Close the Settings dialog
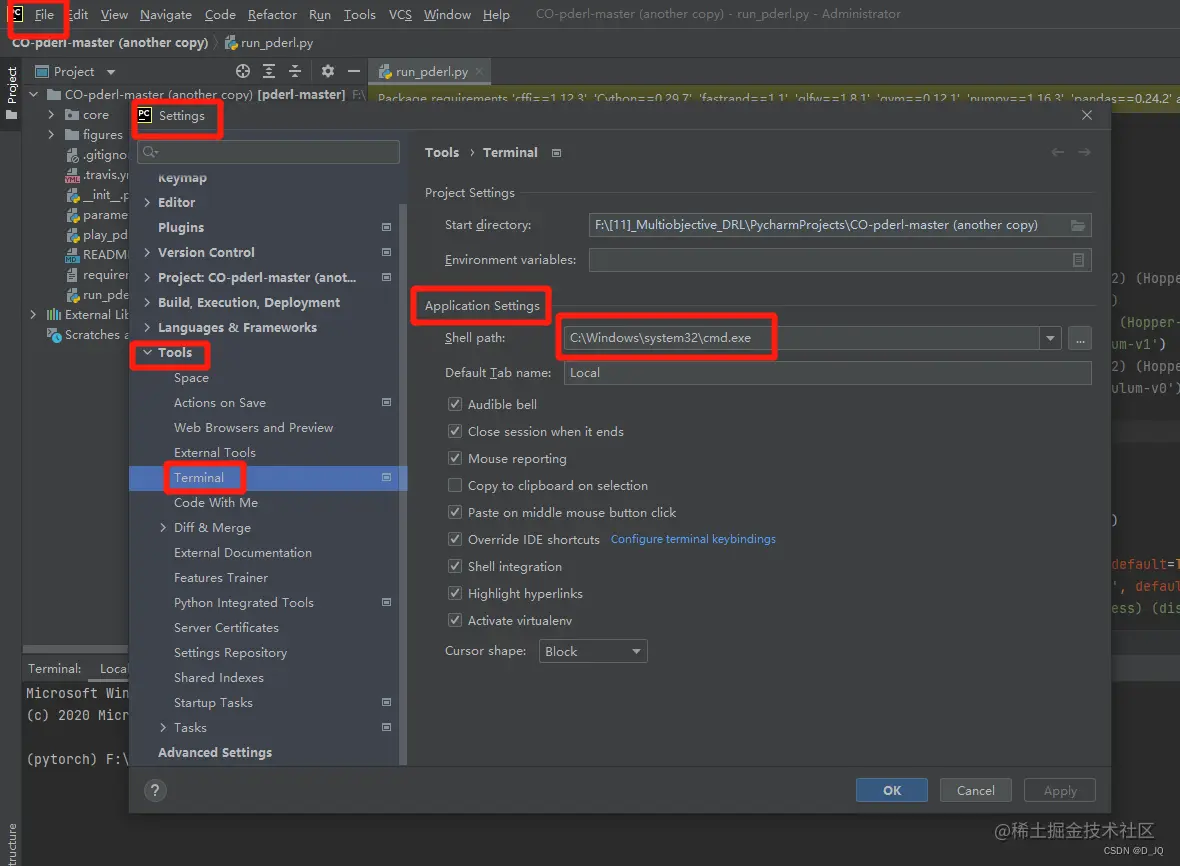The image size is (1180, 866). [1087, 115]
